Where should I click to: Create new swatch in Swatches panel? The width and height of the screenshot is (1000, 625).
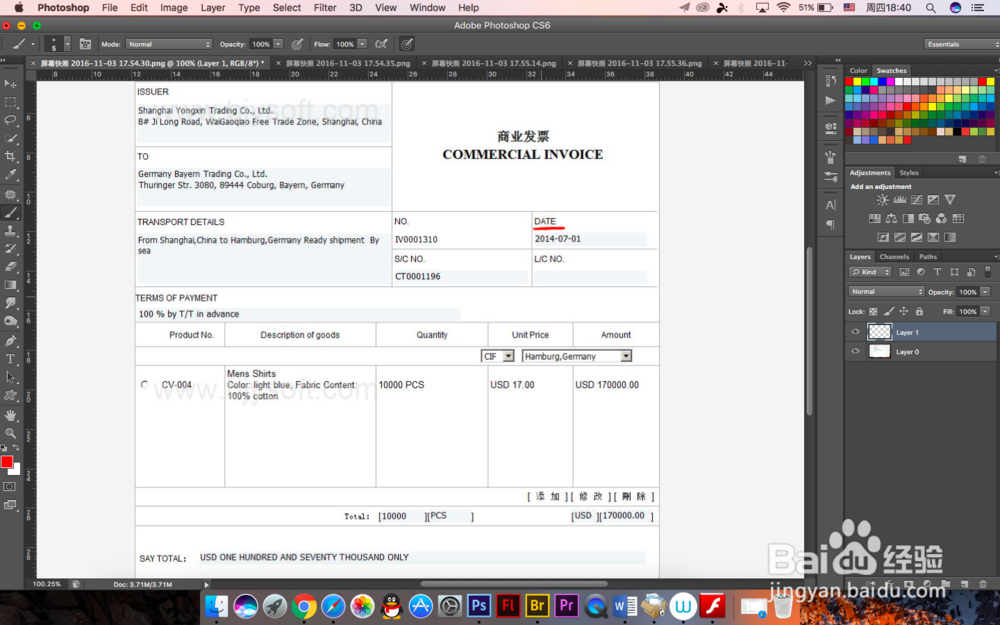coord(962,159)
